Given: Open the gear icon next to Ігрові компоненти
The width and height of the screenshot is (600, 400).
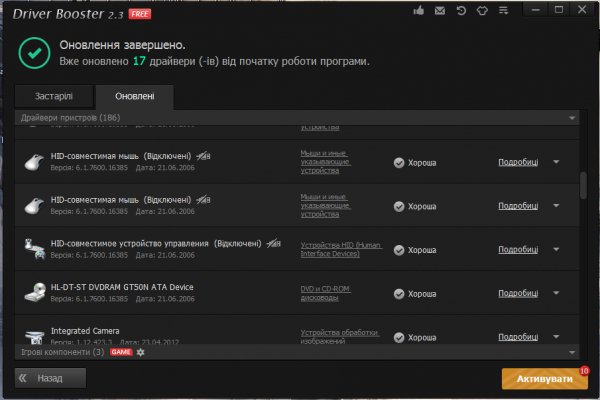Looking at the screenshot, I should 140,352.
